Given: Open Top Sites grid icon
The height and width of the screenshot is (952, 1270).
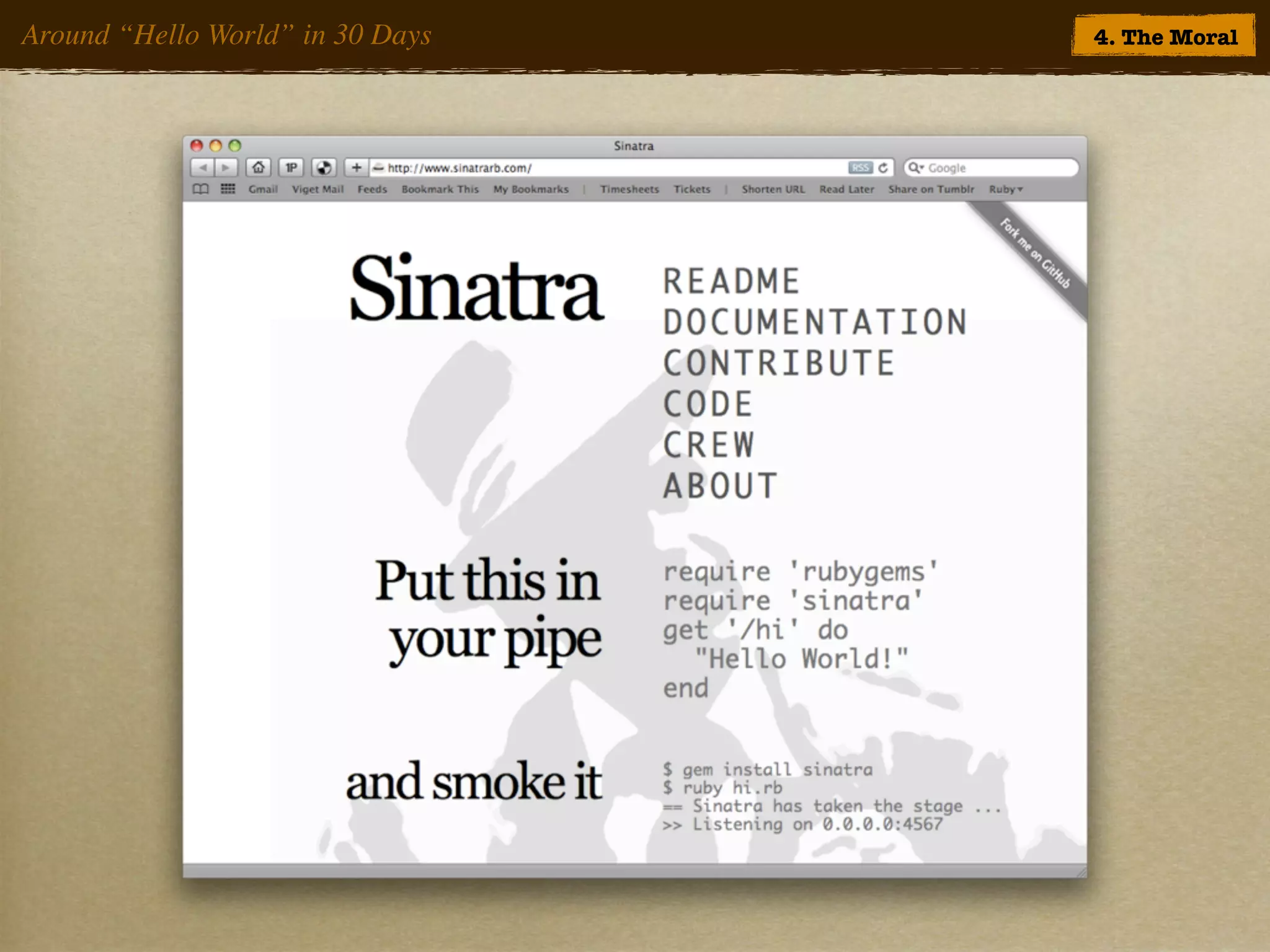Looking at the screenshot, I should [x=228, y=189].
